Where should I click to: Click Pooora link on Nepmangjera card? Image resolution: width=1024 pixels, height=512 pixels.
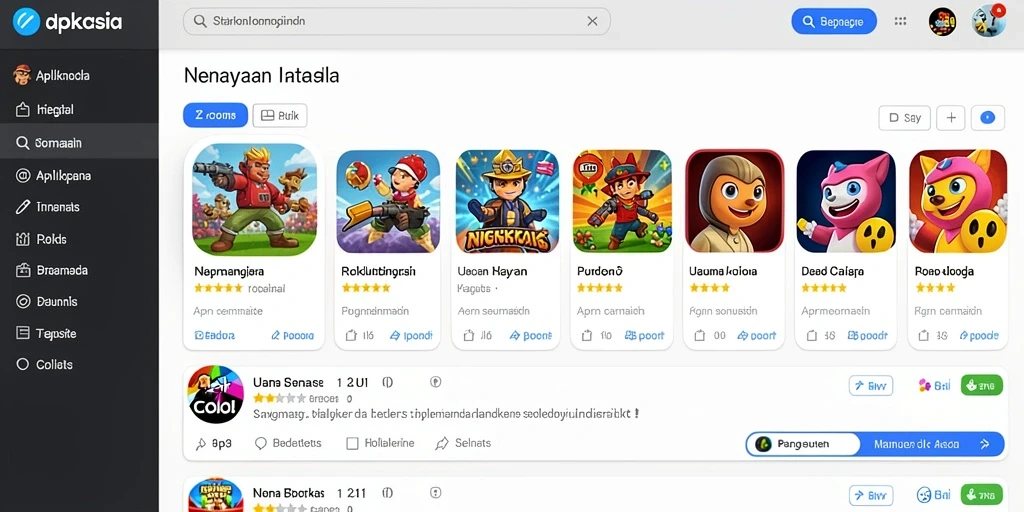pyautogui.click(x=293, y=336)
